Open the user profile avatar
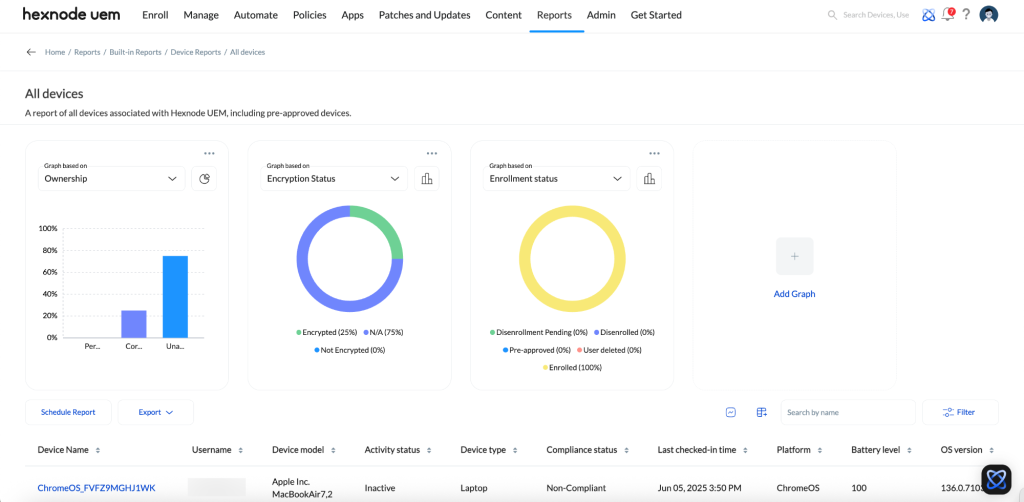Screen dimensions: 1024x502 [x=989, y=15]
